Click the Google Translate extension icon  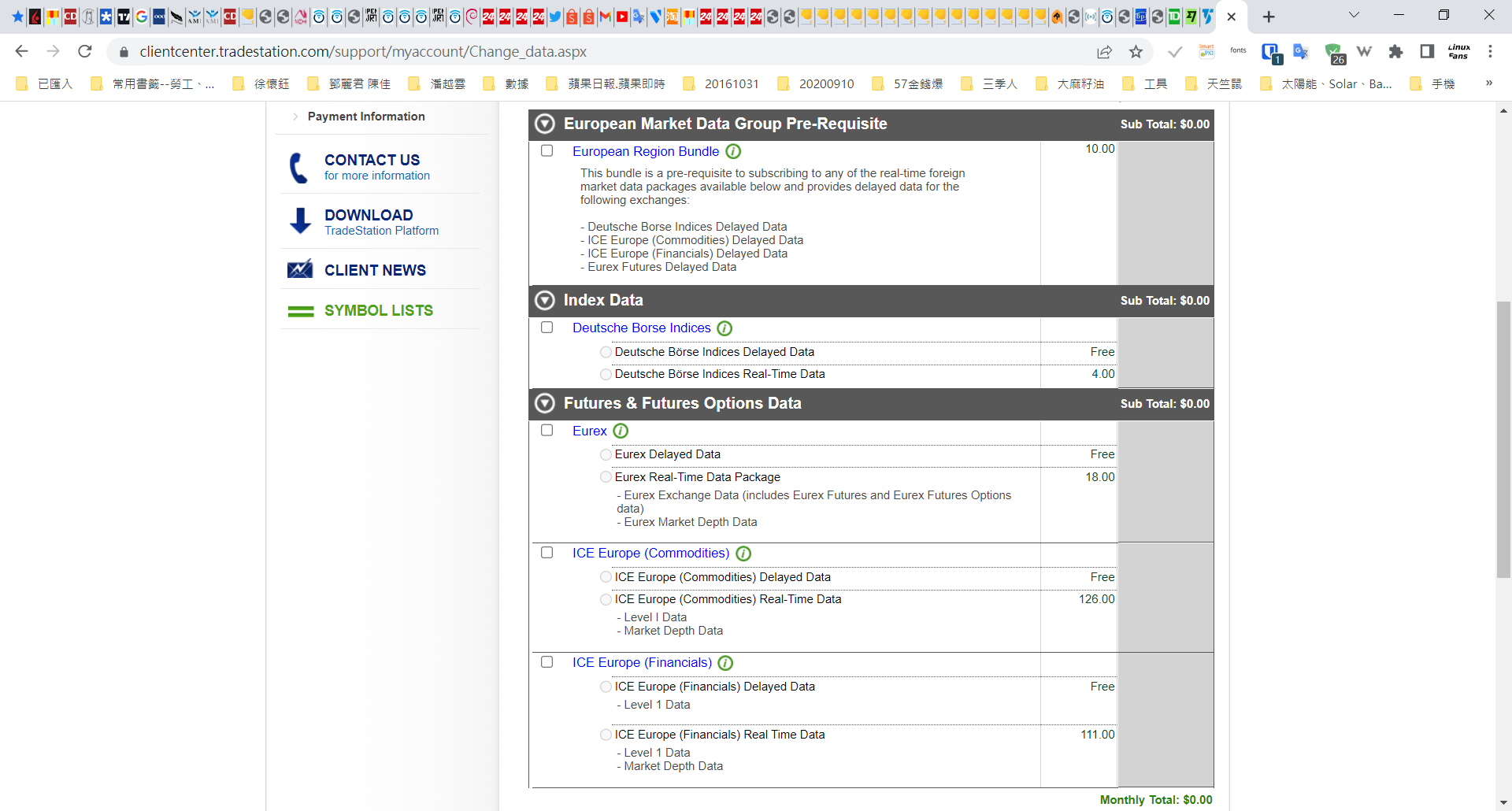(1301, 51)
